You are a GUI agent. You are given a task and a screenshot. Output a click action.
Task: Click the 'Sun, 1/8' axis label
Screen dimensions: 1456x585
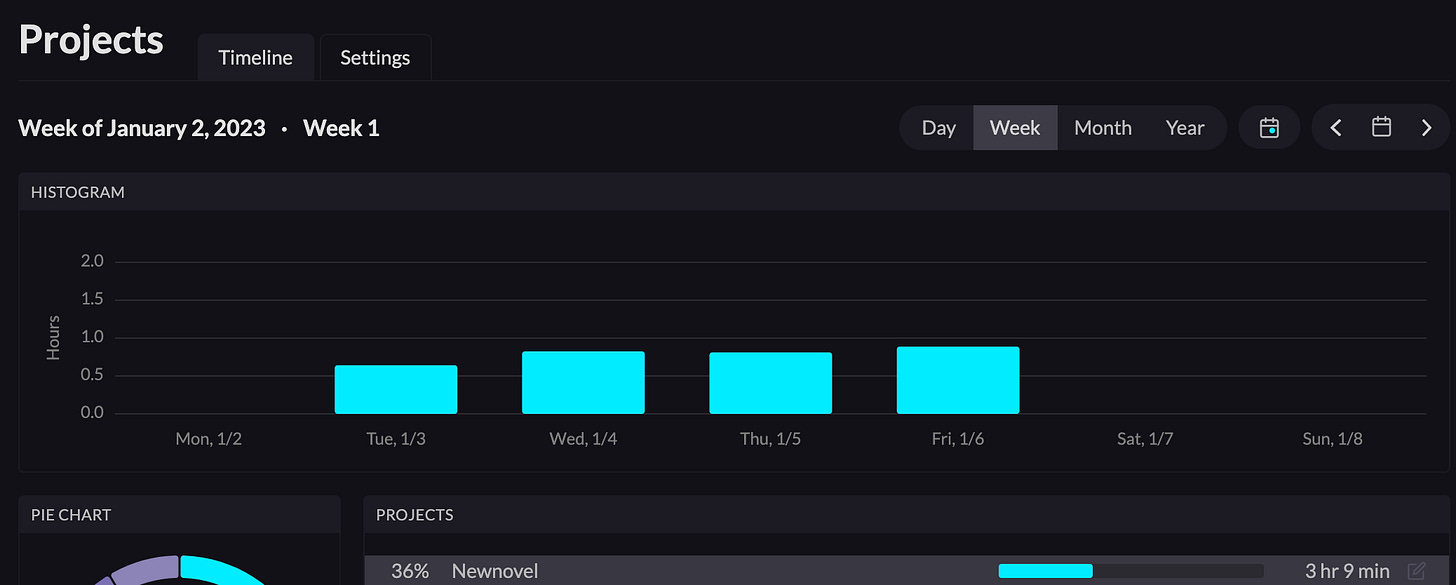(1332, 439)
